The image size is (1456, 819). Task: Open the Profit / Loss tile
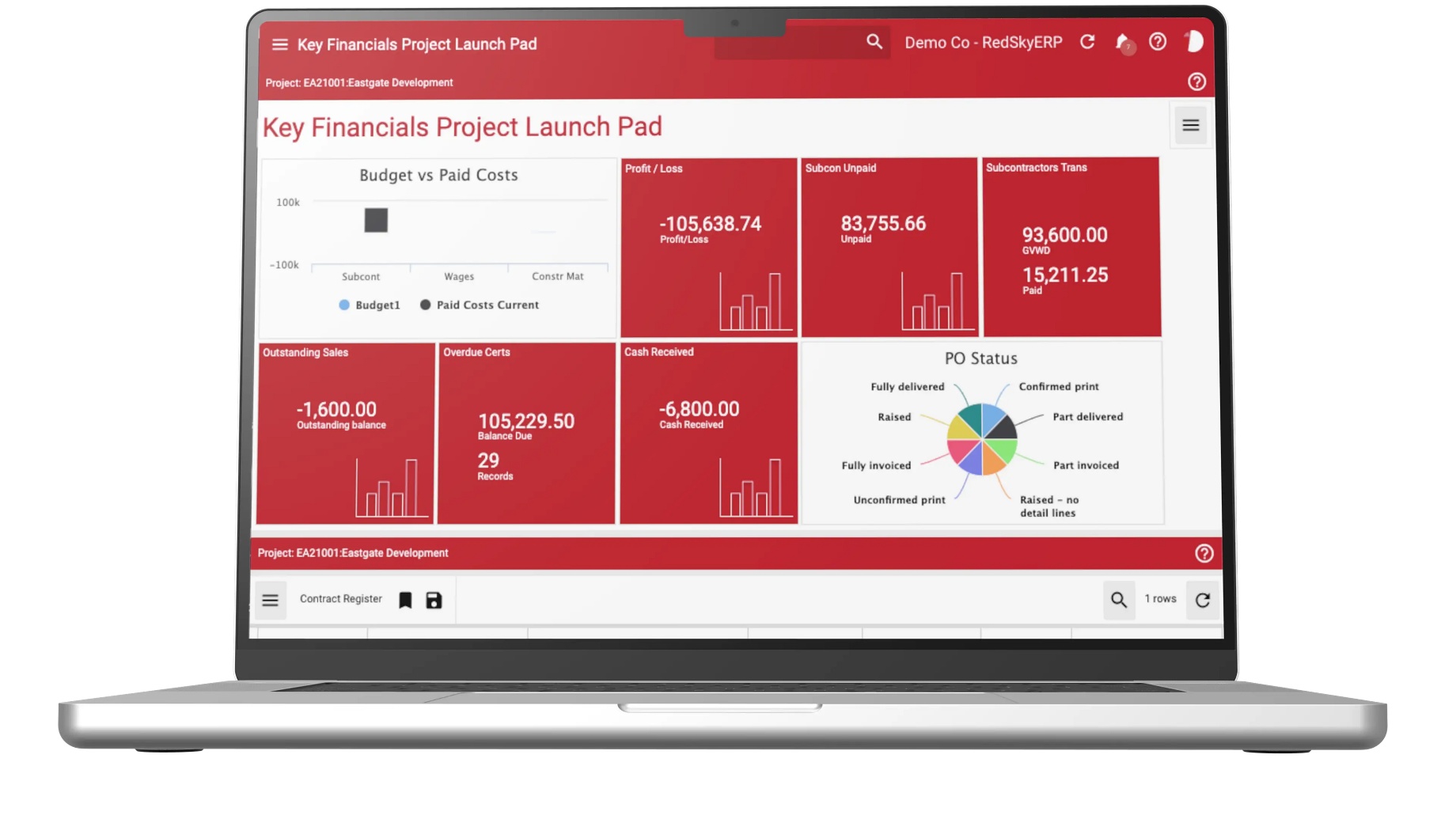coord(709,247)
